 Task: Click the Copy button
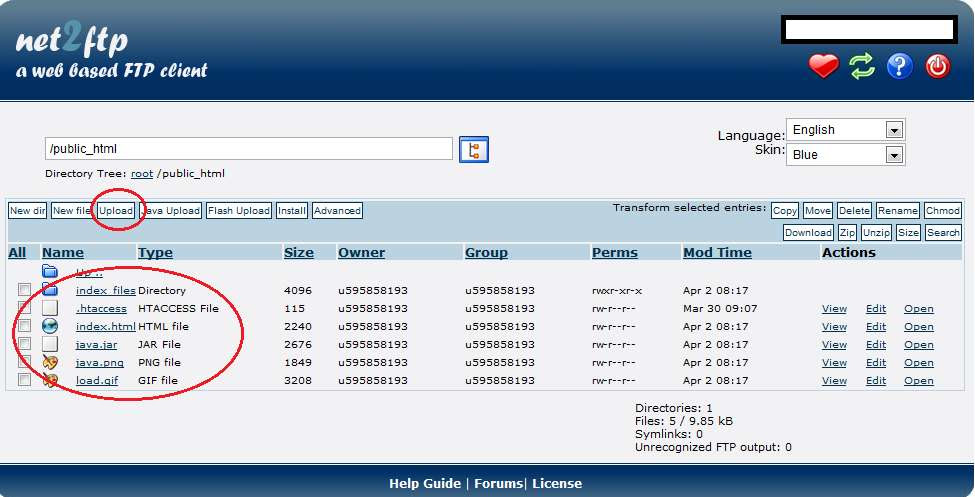coord(785,211)
